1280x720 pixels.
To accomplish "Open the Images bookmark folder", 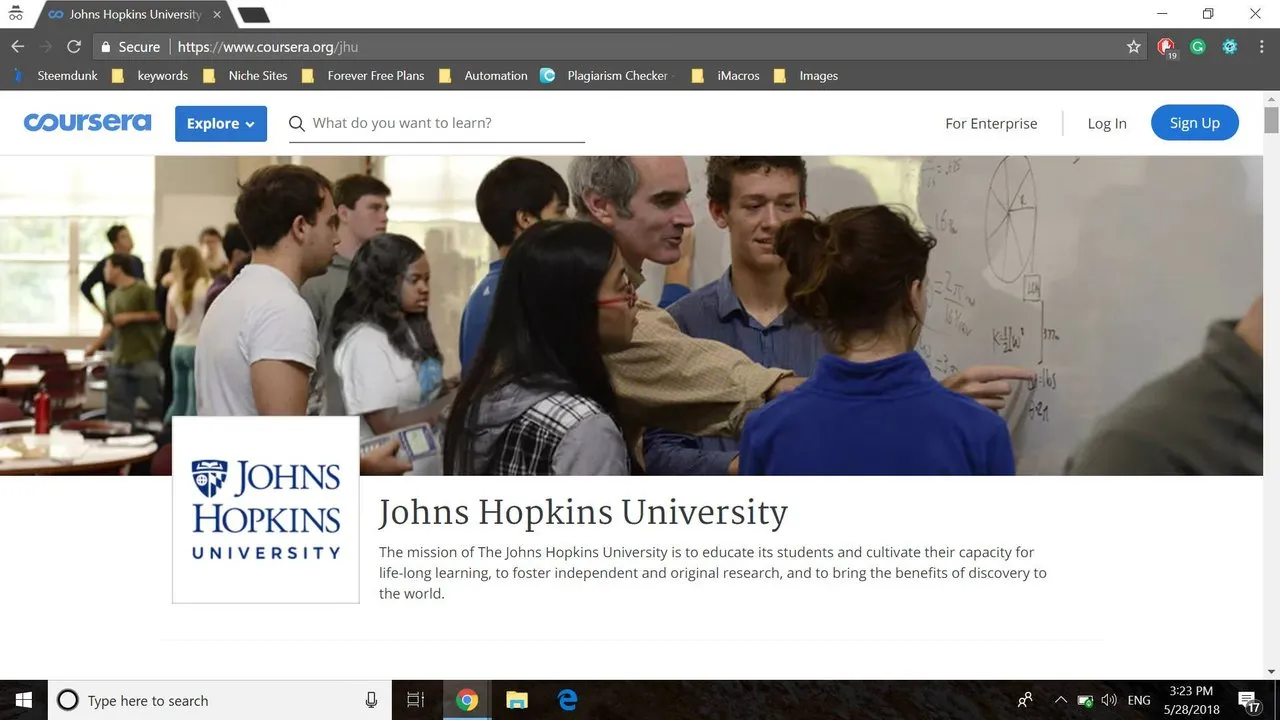I will point(806,75).
